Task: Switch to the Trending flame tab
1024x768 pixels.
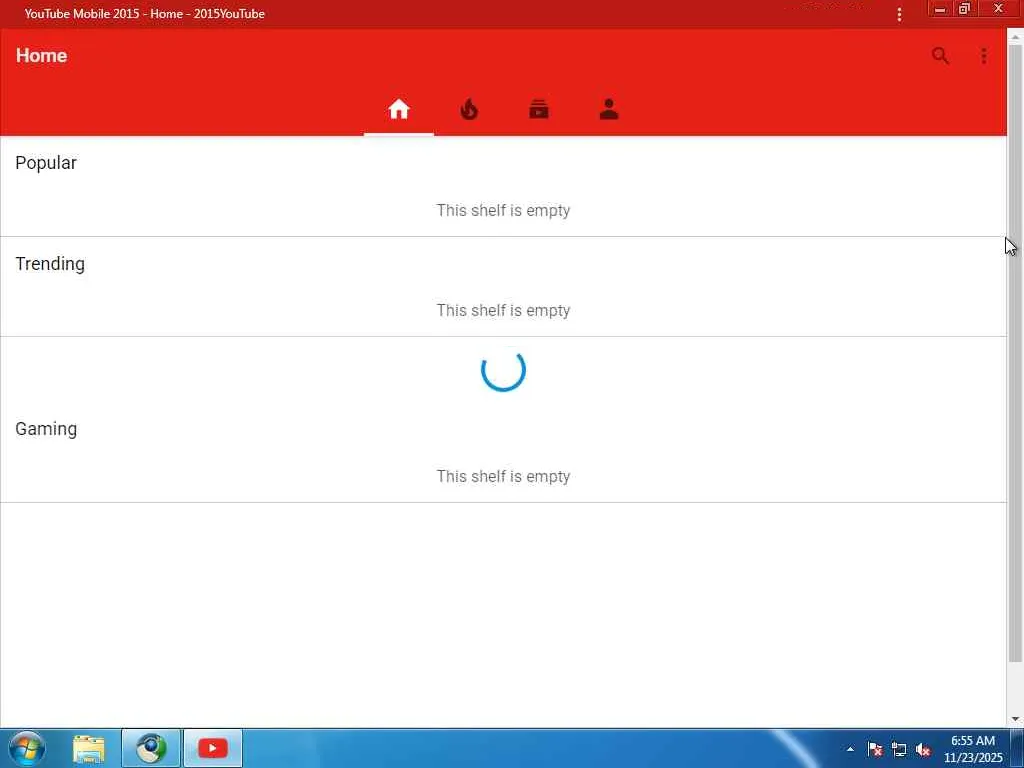Action: point(469,109)
